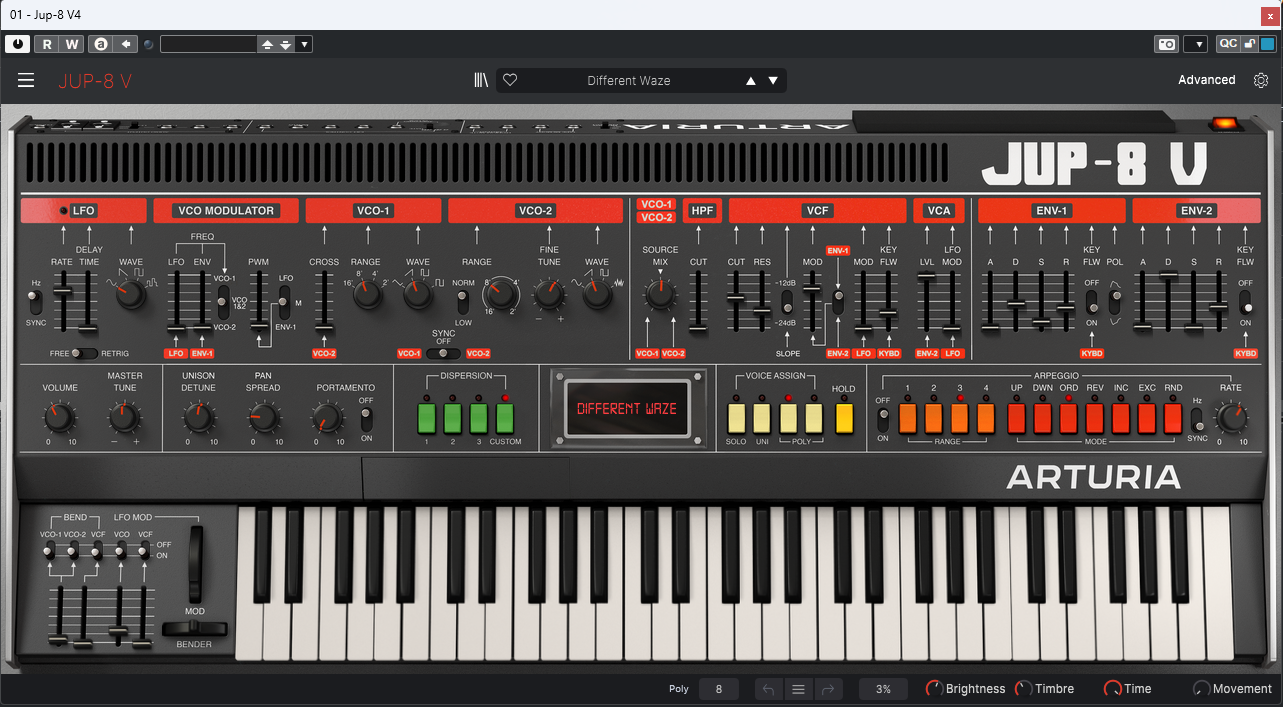
Task: Step the host preset up/down arrows
Action: click(276, 44)
